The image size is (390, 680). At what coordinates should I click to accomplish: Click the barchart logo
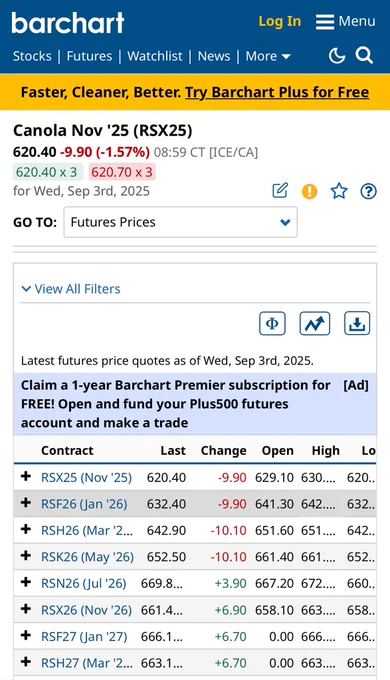(x=68, y=23)
